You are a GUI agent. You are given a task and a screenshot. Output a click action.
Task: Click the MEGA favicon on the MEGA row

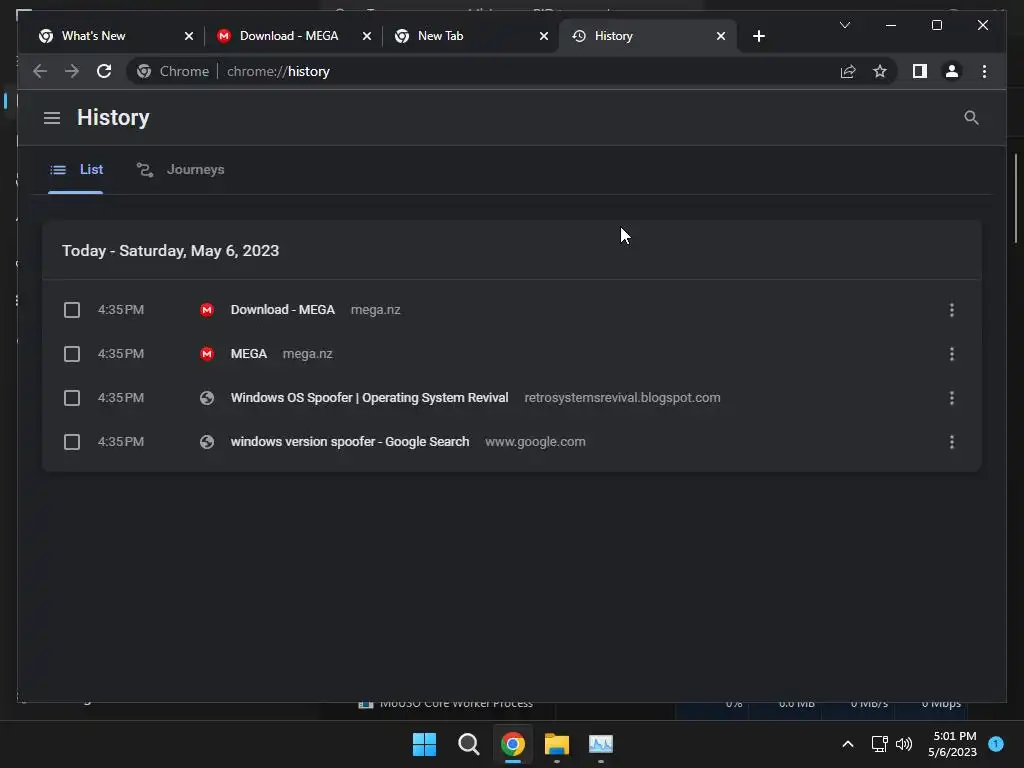coord(207,354)
